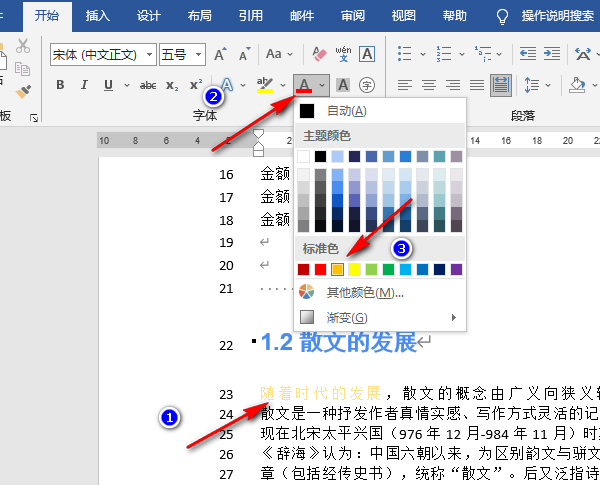Toggle italic formatting
Viewport: 600px width, 485px height.
coord(84,85)
